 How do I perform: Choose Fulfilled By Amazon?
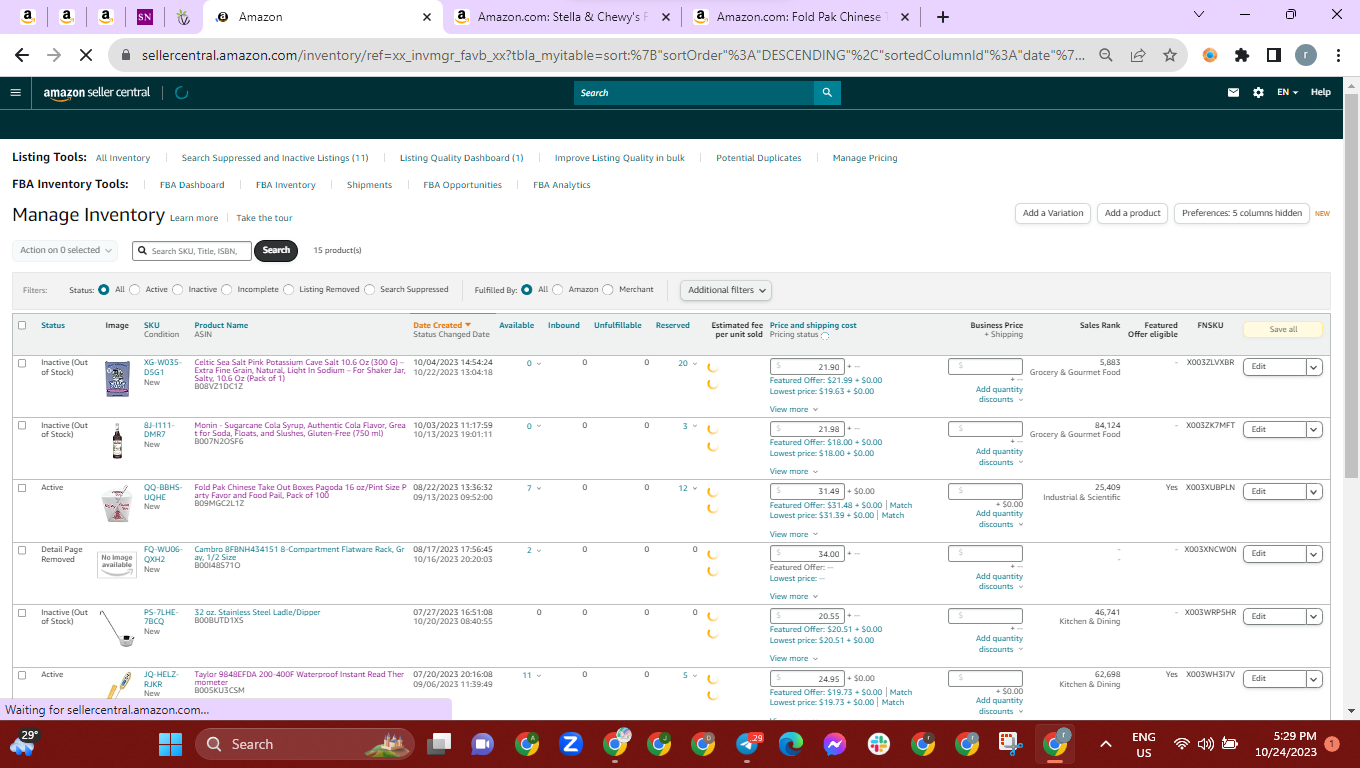(x=558, y=290)
